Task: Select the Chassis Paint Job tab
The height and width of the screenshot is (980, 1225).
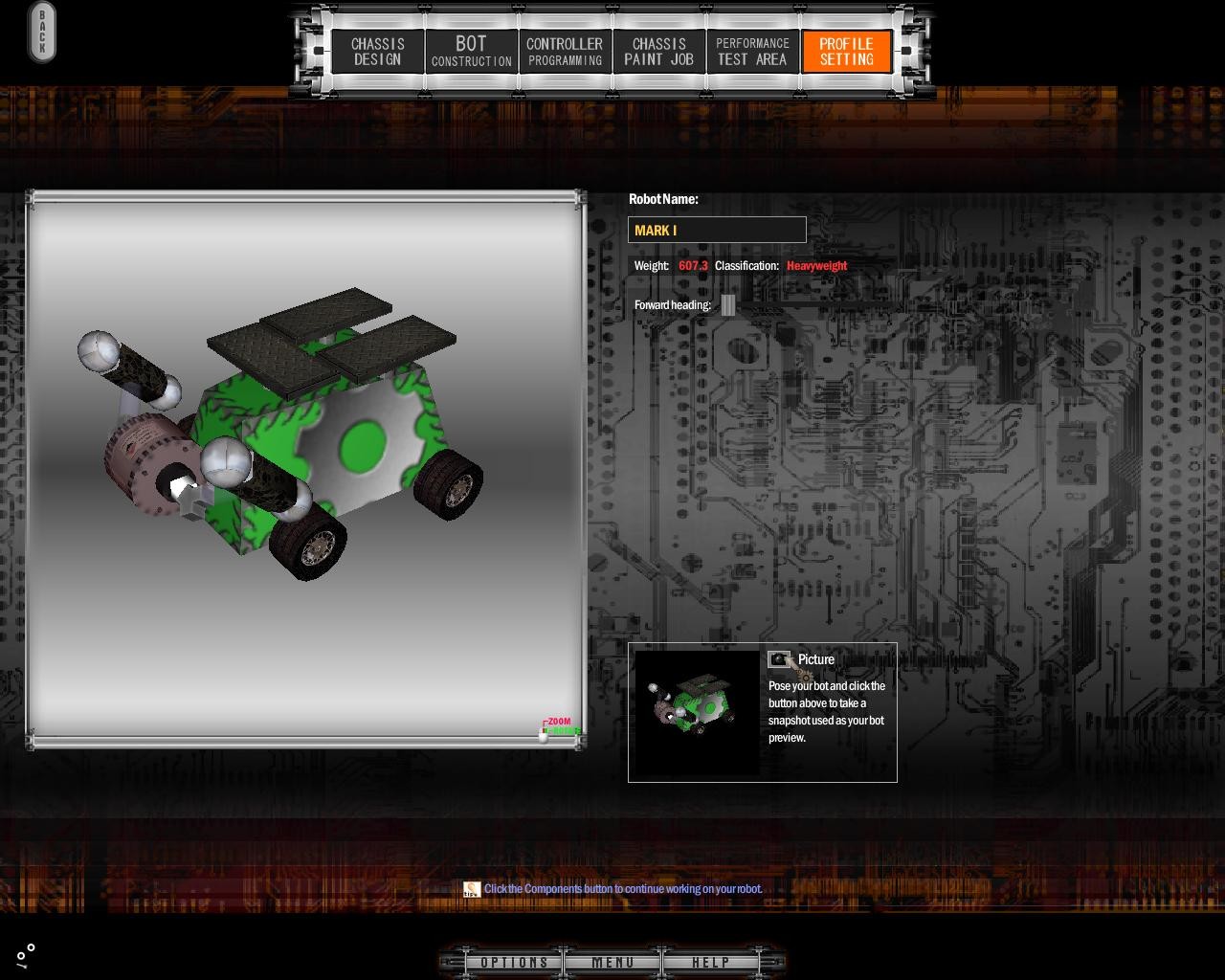Action: (x=658, y=52)
